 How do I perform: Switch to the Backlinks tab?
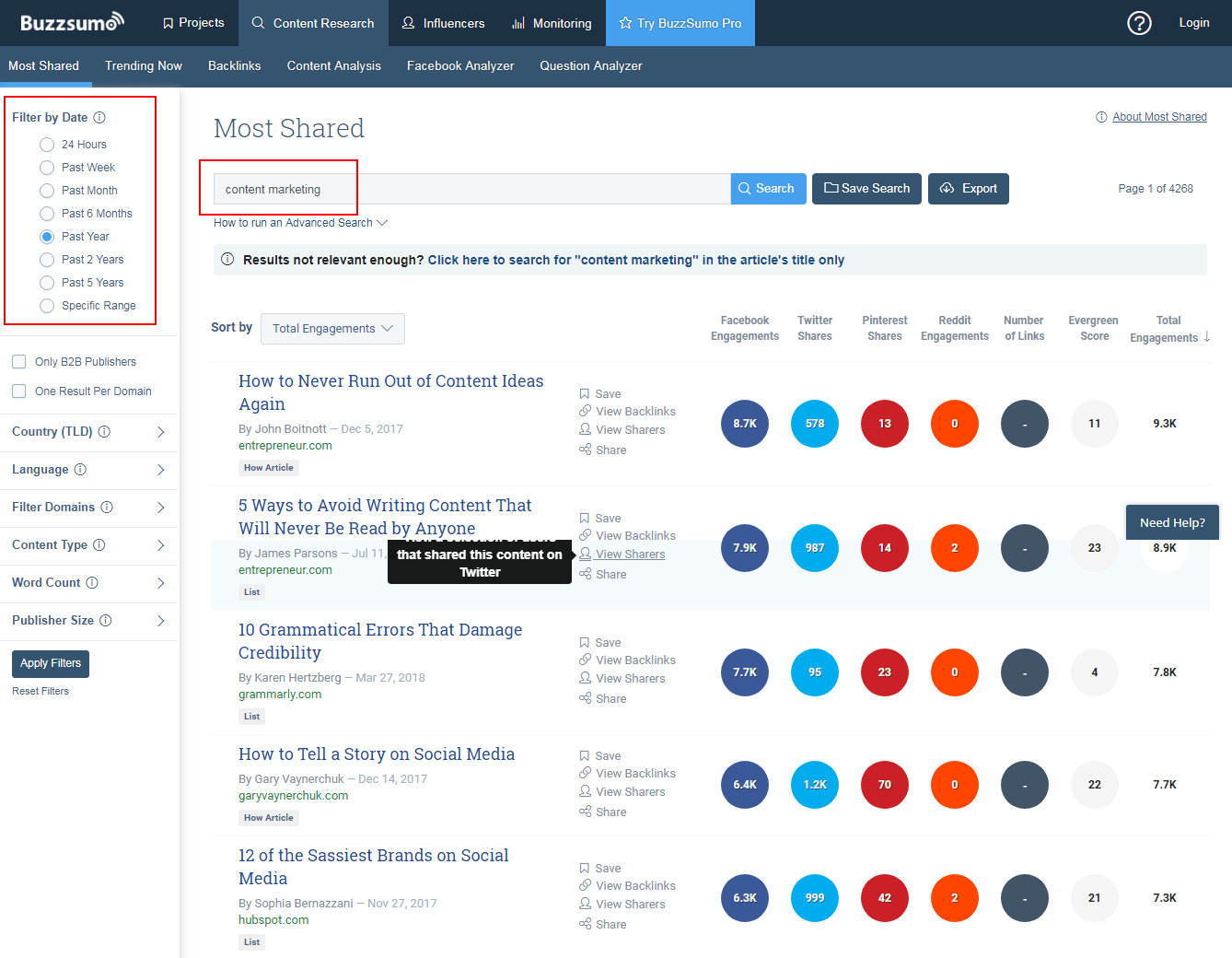coord(234,65)
